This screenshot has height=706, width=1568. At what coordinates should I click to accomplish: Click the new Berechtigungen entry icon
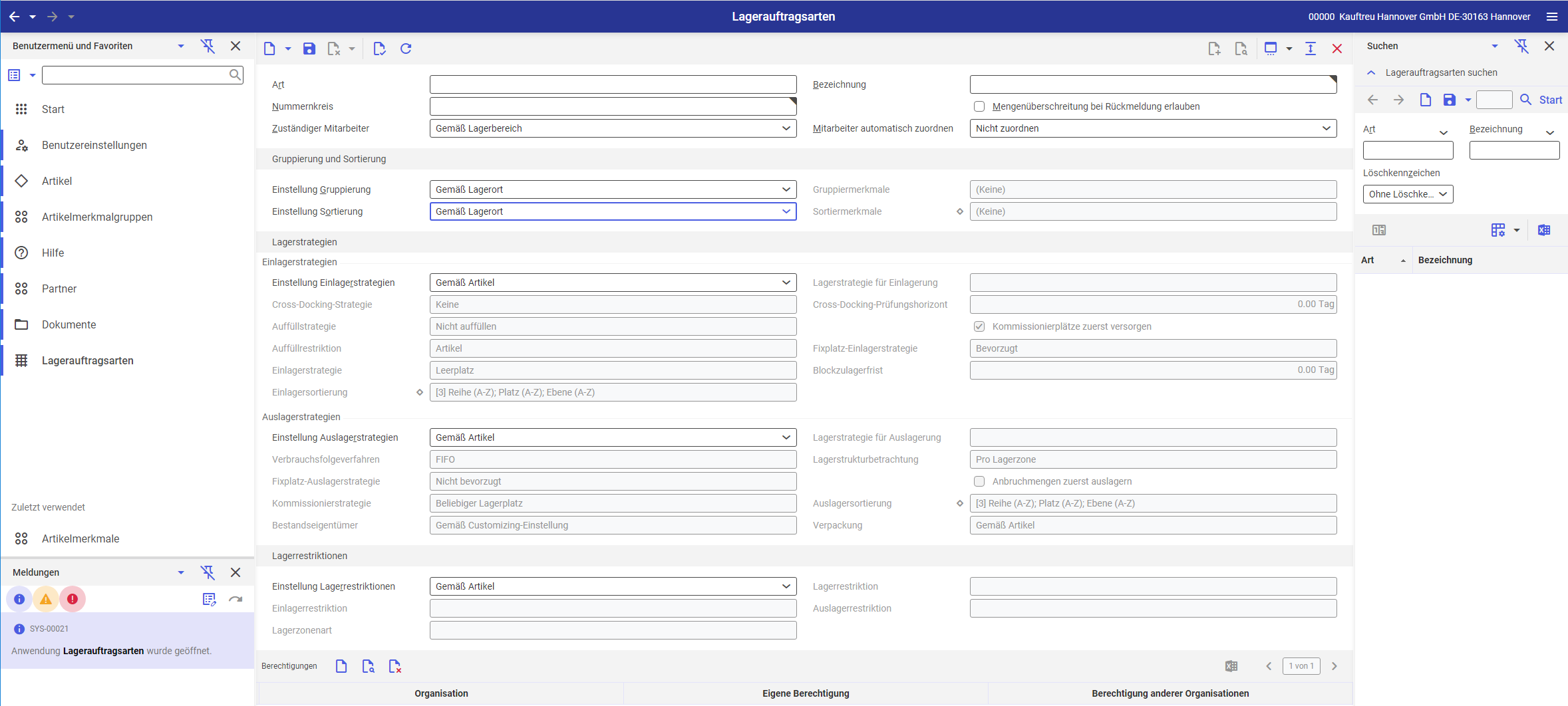(x=341, y=666)
